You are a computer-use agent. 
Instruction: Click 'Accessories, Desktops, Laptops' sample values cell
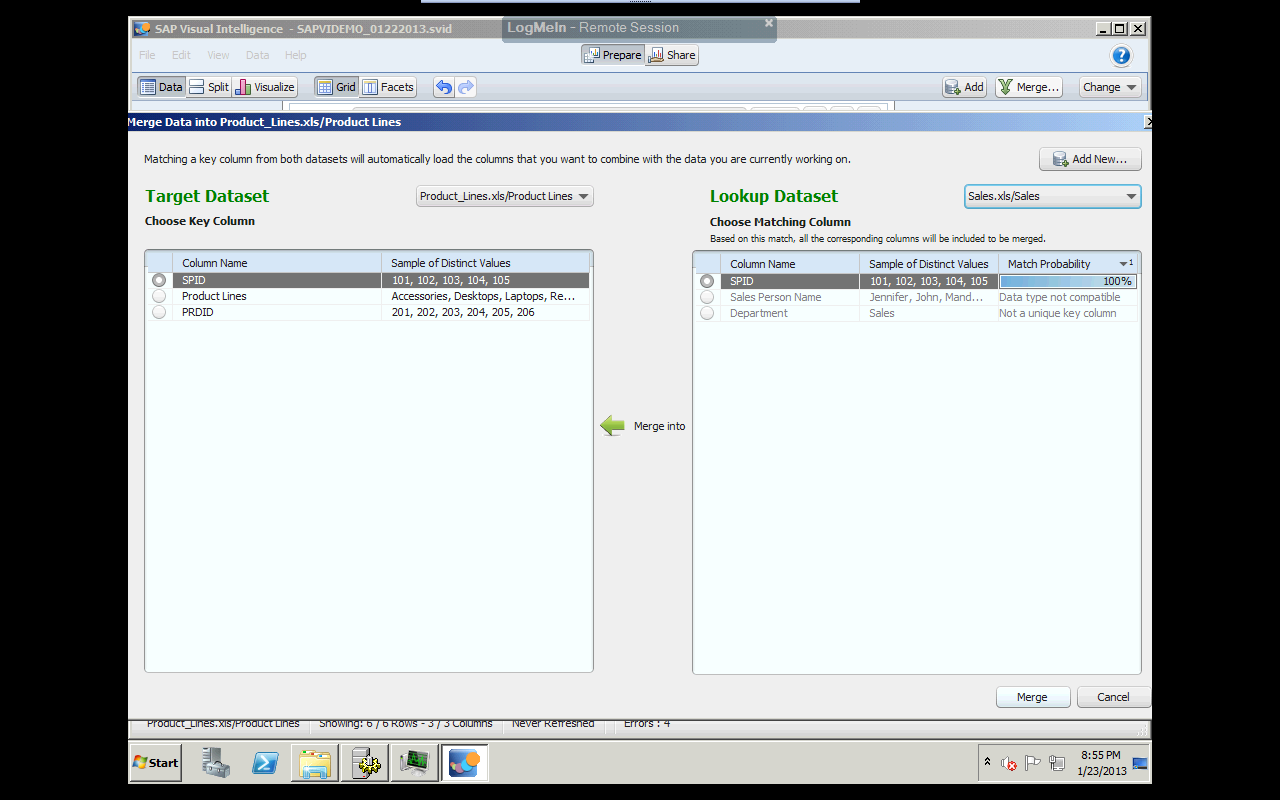[x=486, y=296]
